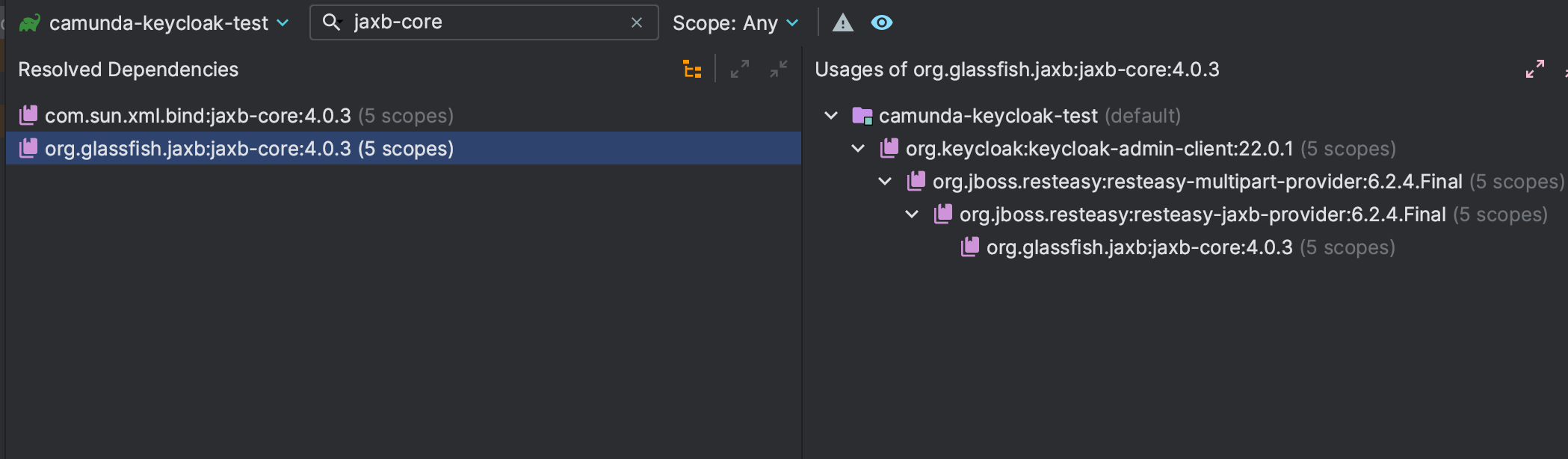The image size is (1568, 459).
Task: Select org.glassfish.jaxb:jaxb-core:4.0.3 in the resolved list
Action: pos(198,149)
